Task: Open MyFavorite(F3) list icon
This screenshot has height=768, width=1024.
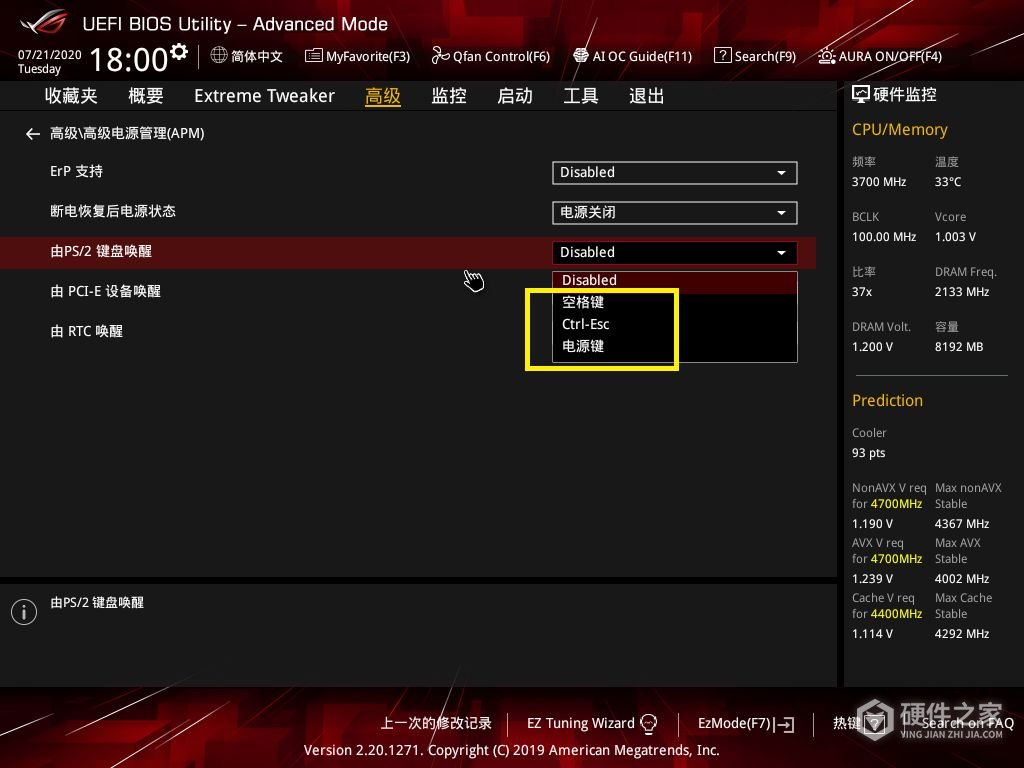Action: tap(313, 56)
